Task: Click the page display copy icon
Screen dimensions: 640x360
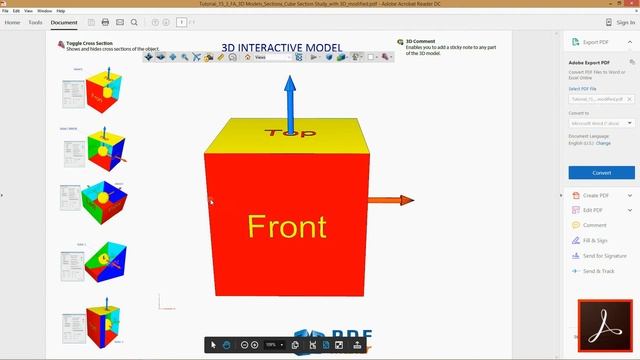Action: click(x=295, y=345)
